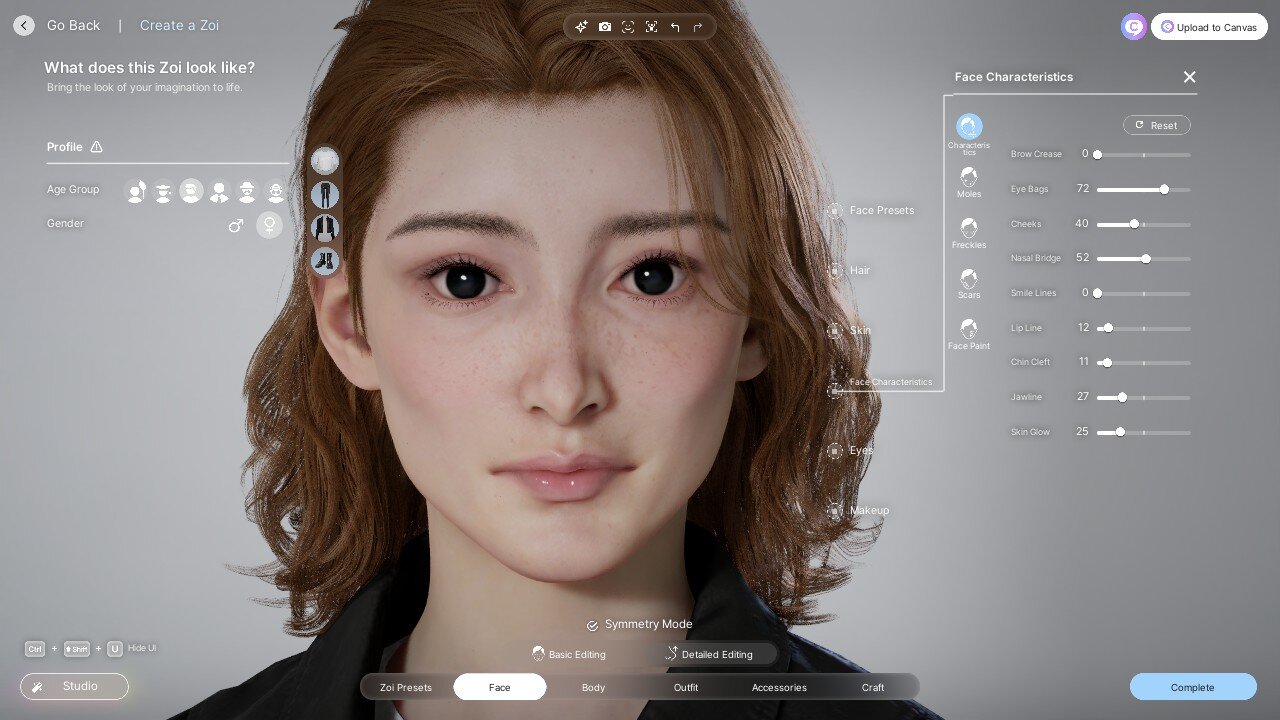Select the last age group icon
The width and height of the screenshot is (1280, 720).
275,191
